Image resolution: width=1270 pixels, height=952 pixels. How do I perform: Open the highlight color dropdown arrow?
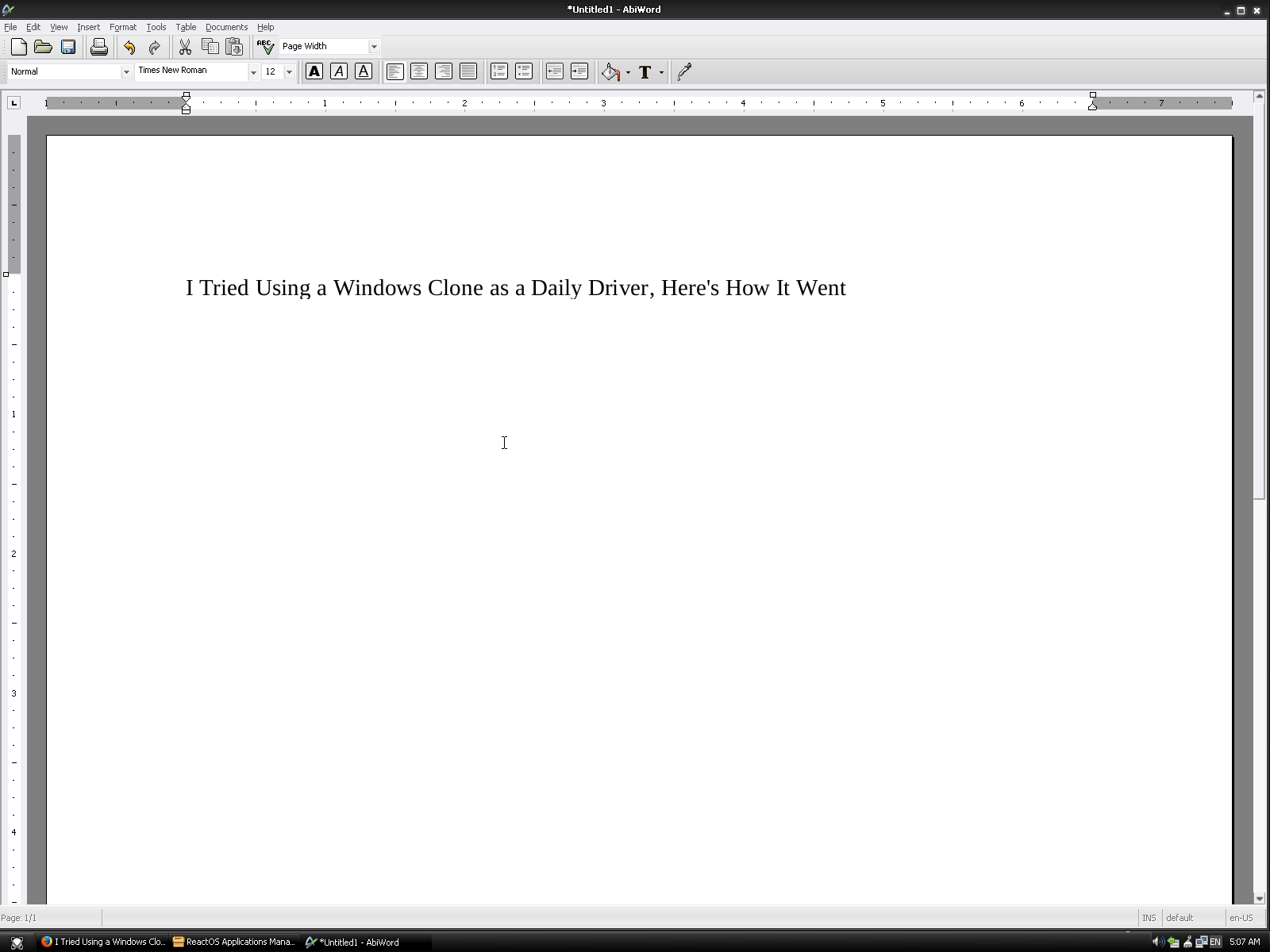coord(628,72)
